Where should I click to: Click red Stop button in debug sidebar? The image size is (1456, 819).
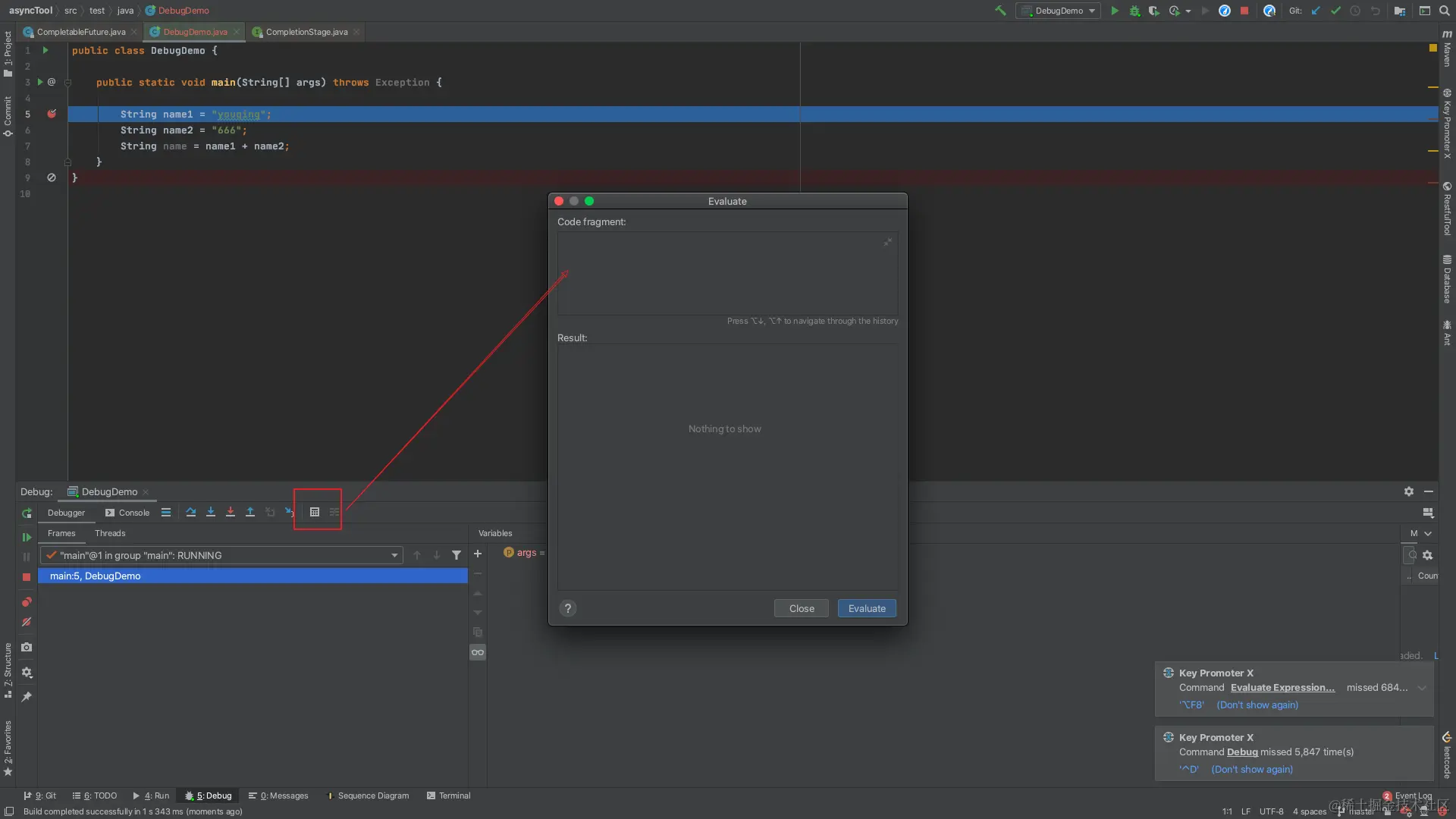pos(27,577)
